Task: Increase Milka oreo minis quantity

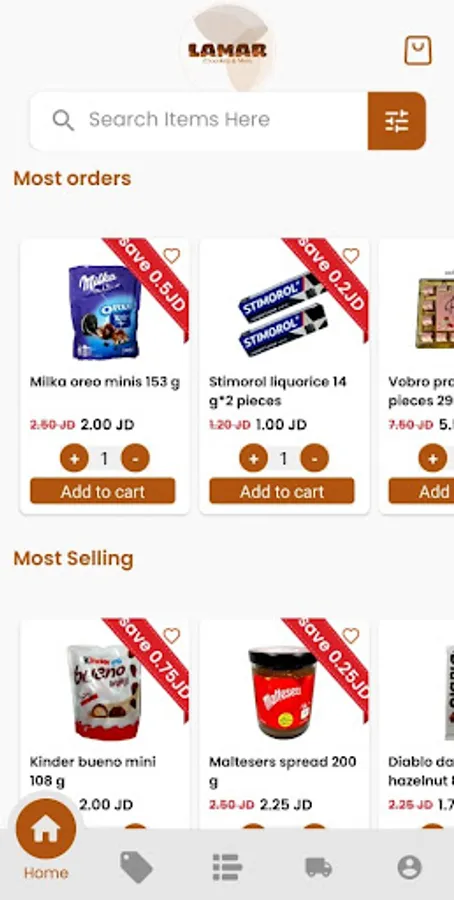Action: coord(74,459)
